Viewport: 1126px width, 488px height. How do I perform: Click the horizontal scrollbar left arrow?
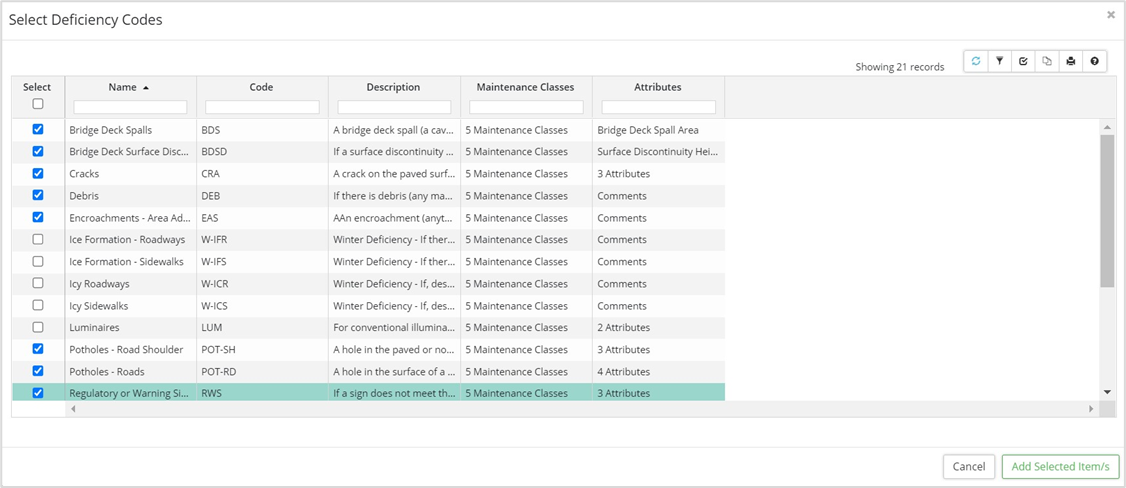73,408
